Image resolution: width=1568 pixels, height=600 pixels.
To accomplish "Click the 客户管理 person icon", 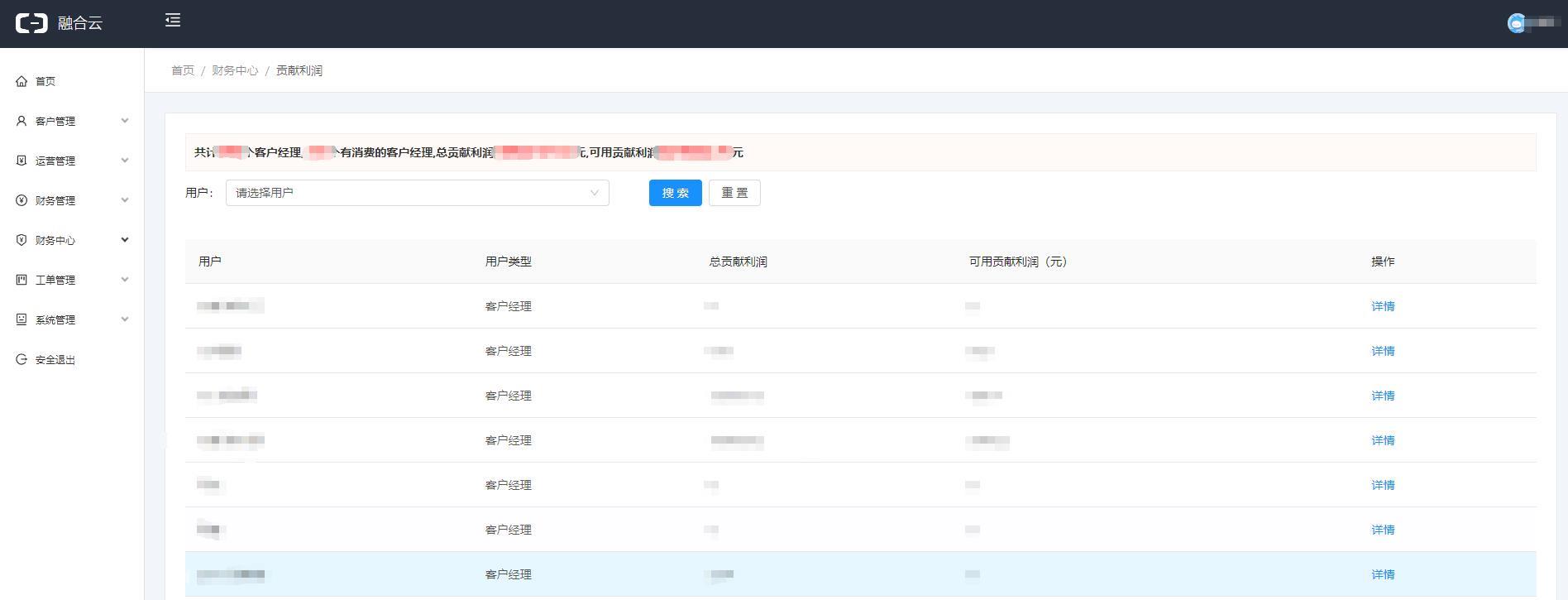I will 22,121.
